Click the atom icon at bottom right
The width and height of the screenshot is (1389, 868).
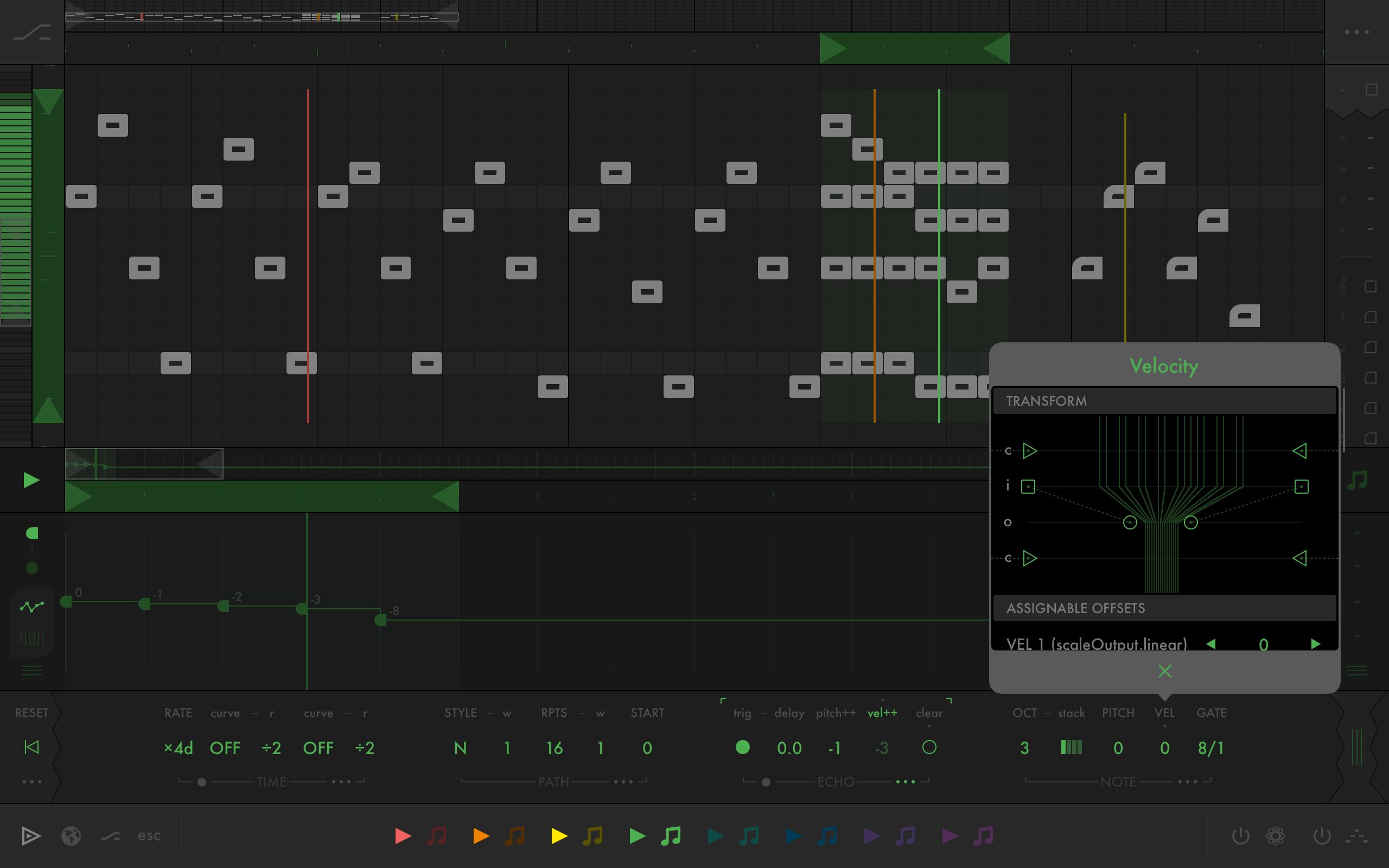click(x=1276, y=836)
